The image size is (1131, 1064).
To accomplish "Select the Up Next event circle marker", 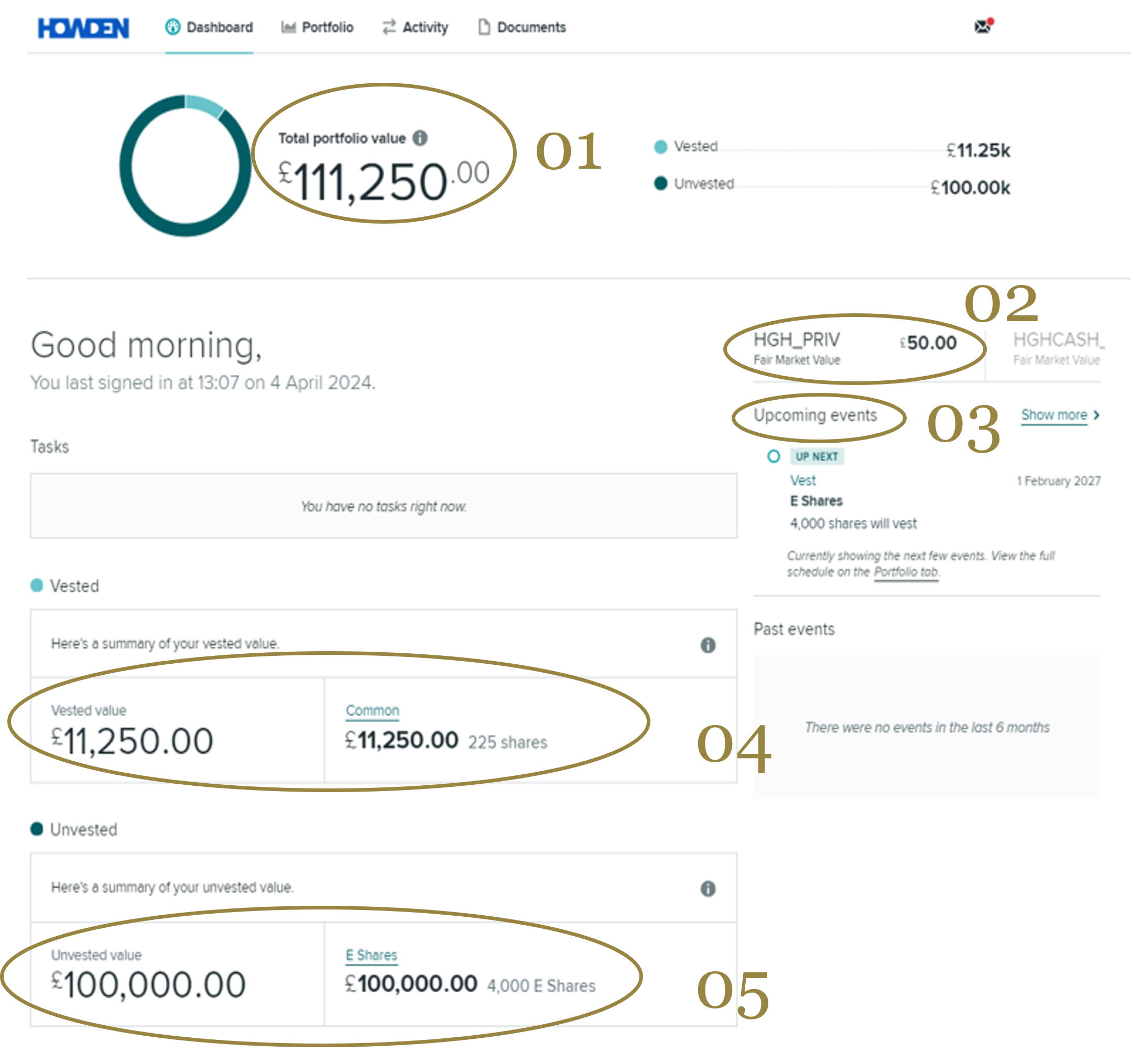I will (773, 456).
